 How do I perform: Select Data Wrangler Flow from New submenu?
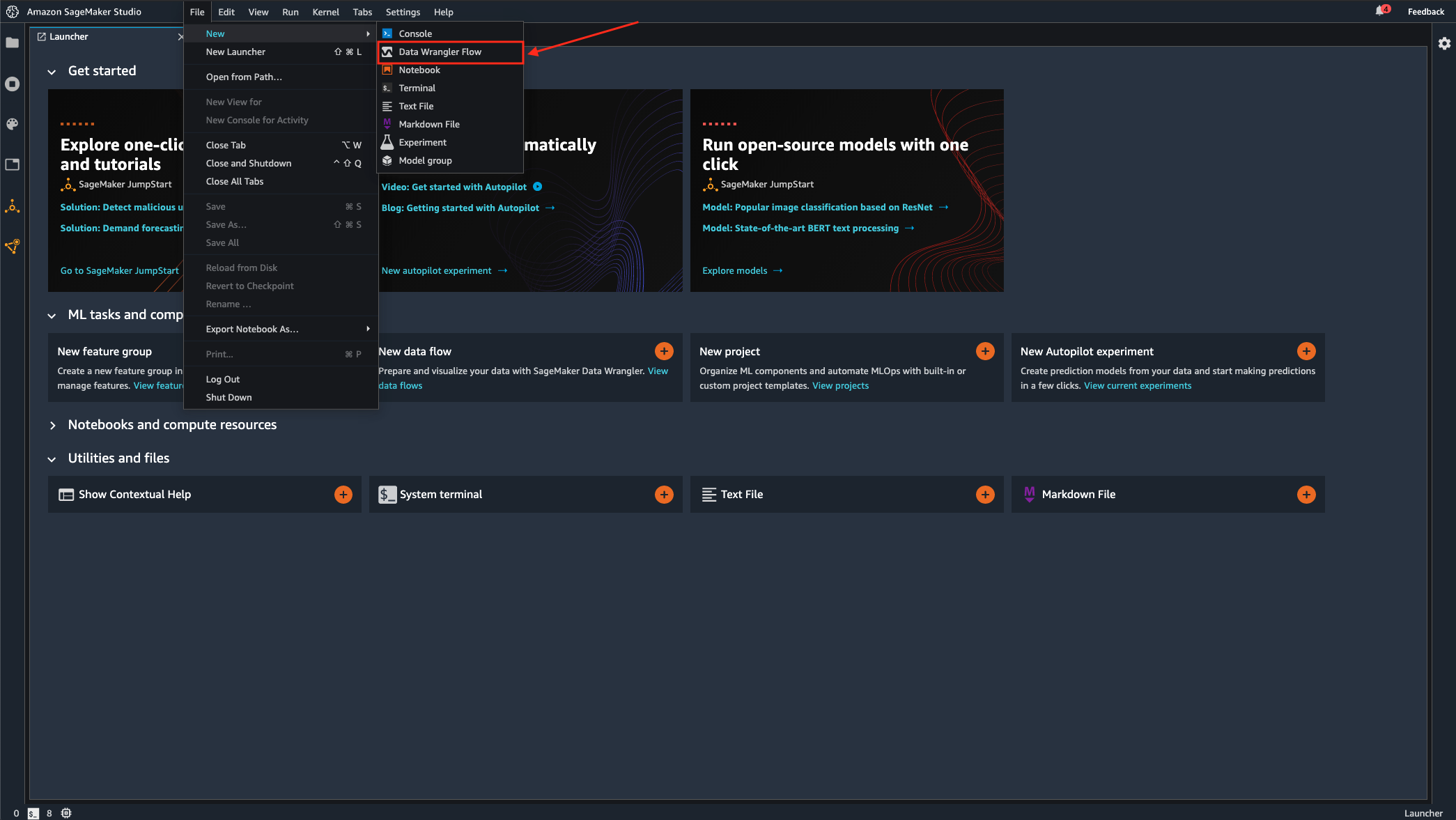(440, 52)
